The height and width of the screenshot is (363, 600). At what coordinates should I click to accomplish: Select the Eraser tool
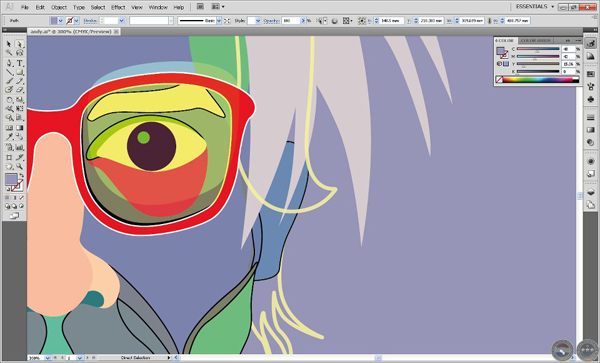(19, 90)
